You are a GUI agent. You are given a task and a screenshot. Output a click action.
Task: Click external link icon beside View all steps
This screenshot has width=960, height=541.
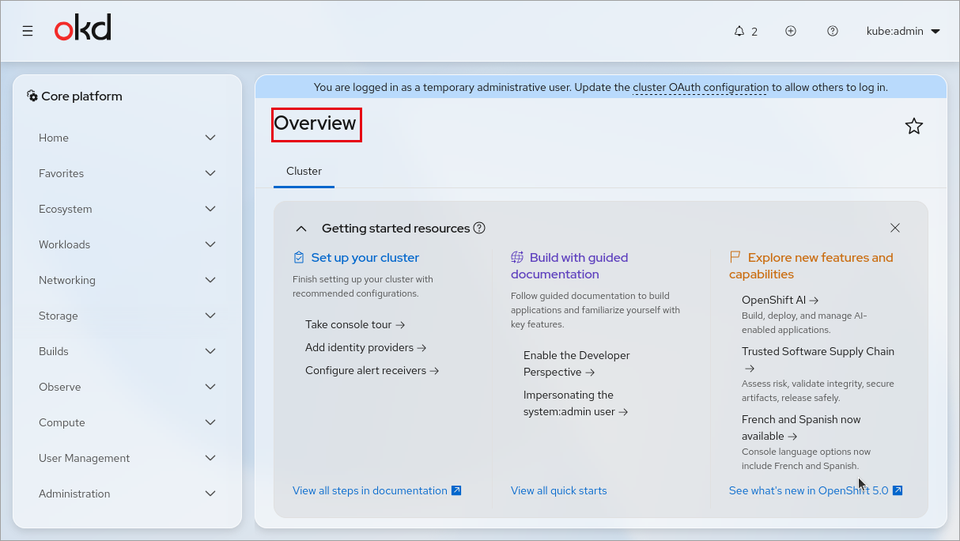pyautogui.click(x=456, y=490)
